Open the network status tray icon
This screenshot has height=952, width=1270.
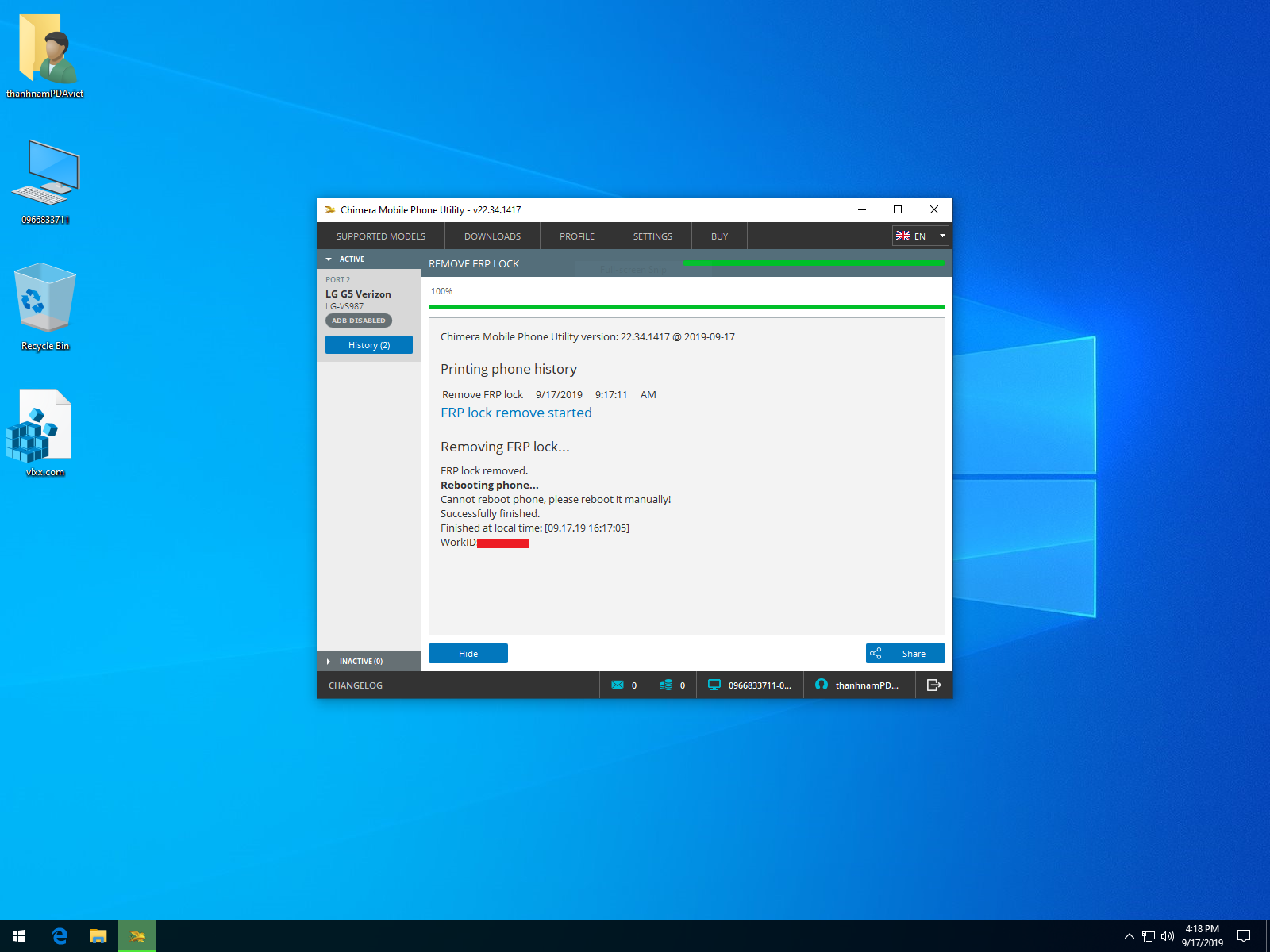tap(1149, 936)
